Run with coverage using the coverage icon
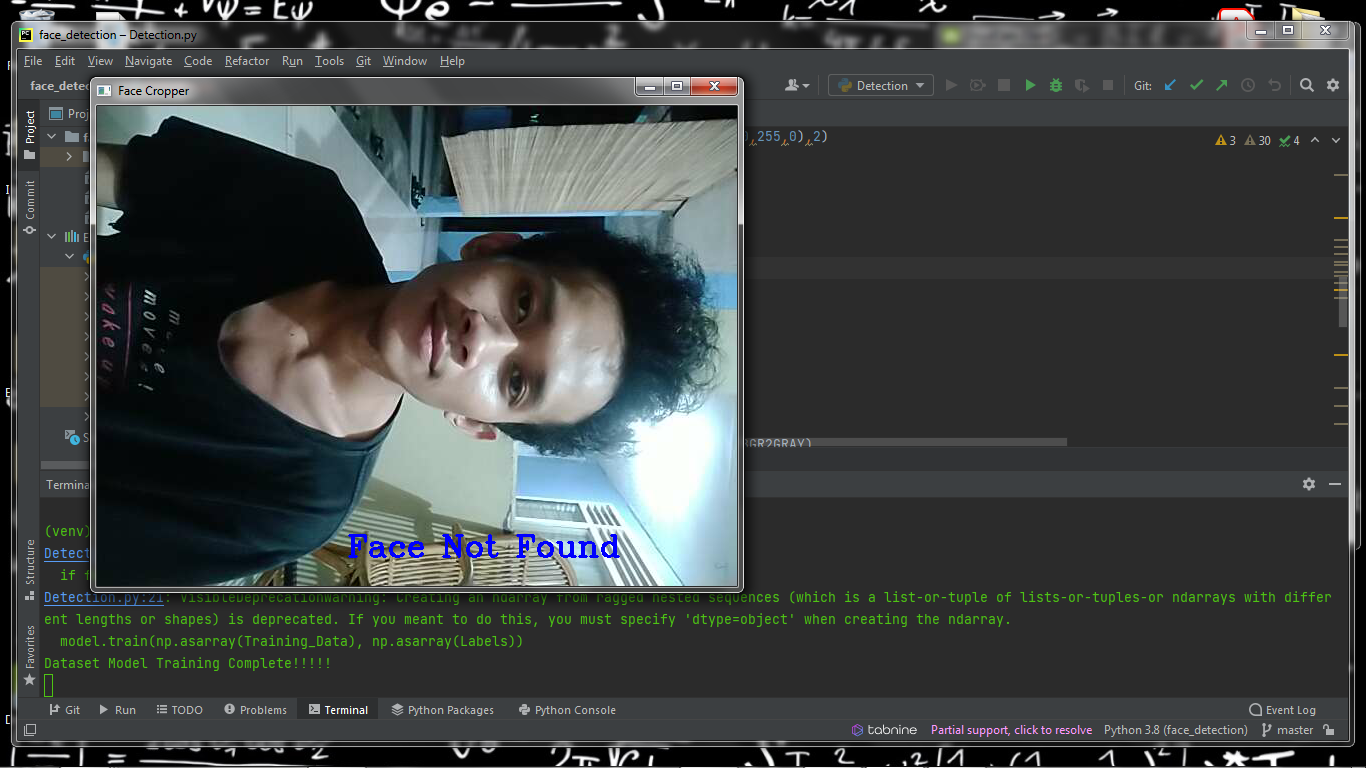Viewport: 1366px width, 768px height. (x=977, y=85)
